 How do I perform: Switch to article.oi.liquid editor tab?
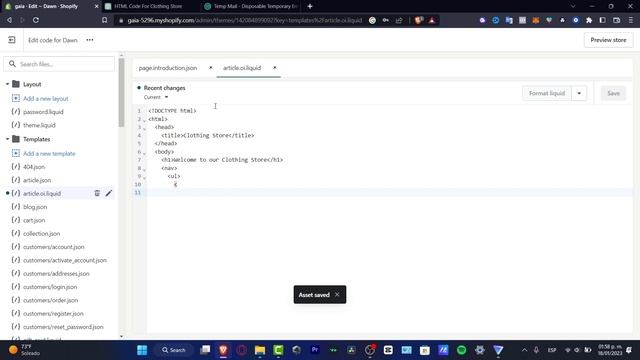coord(242,68)
